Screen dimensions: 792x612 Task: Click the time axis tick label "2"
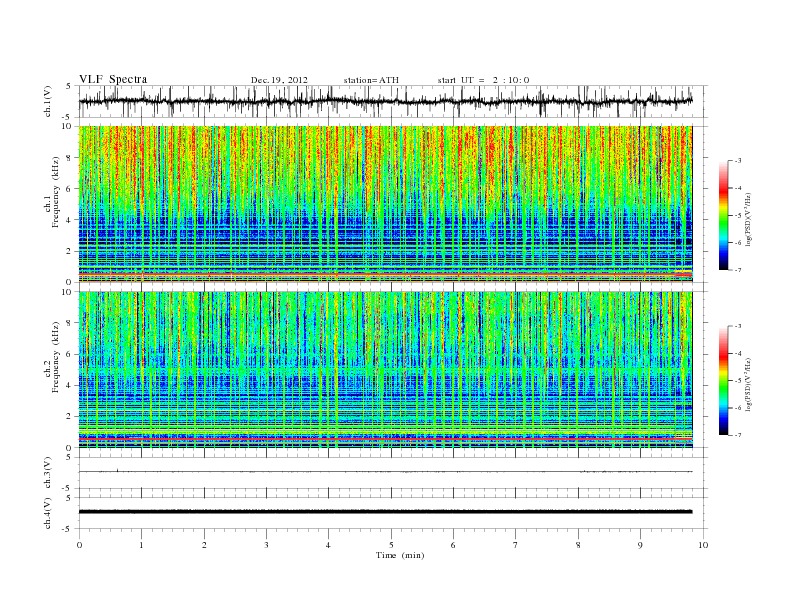click(204, 545)
